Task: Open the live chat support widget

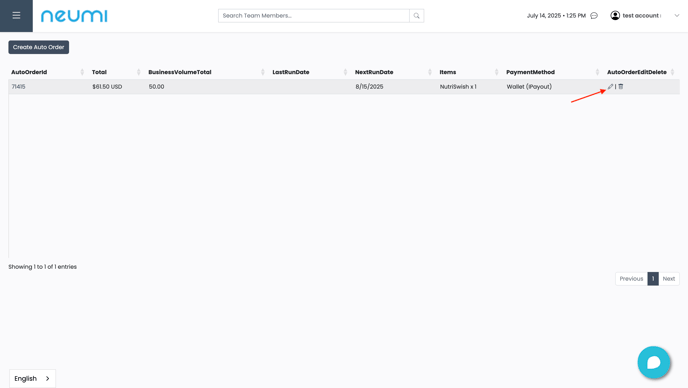Action: (x=654, y=363)
